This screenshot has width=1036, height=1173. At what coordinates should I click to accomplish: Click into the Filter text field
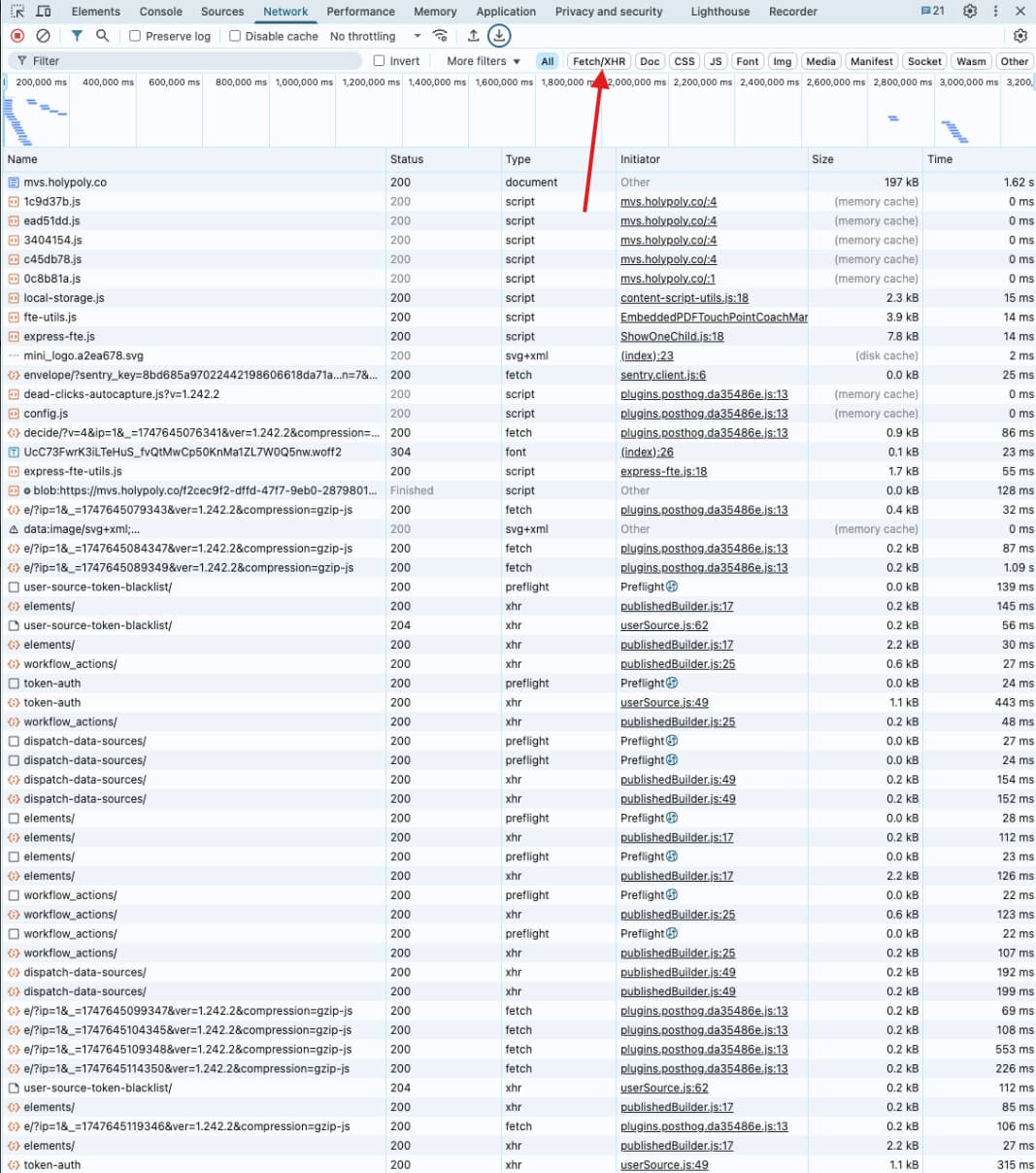coord(184,61)
